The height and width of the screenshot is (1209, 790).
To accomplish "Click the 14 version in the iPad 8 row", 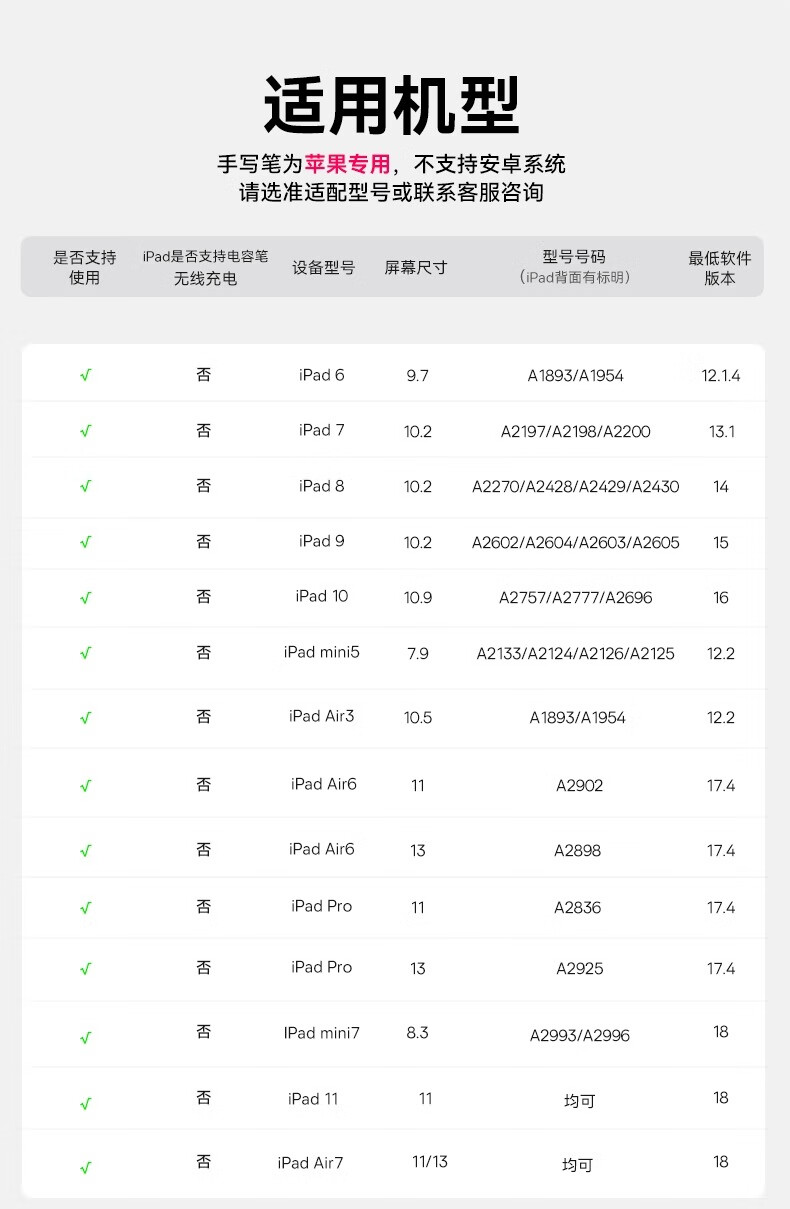I will [x=721, y=487].
